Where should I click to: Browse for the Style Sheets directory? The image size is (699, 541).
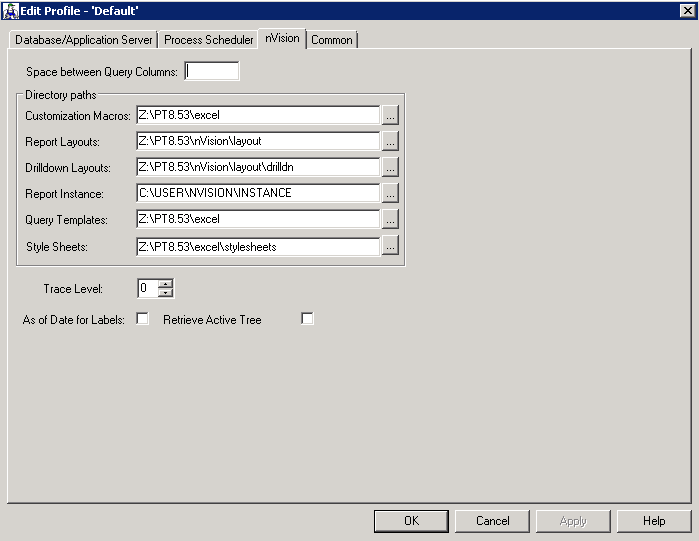[390, 246]
